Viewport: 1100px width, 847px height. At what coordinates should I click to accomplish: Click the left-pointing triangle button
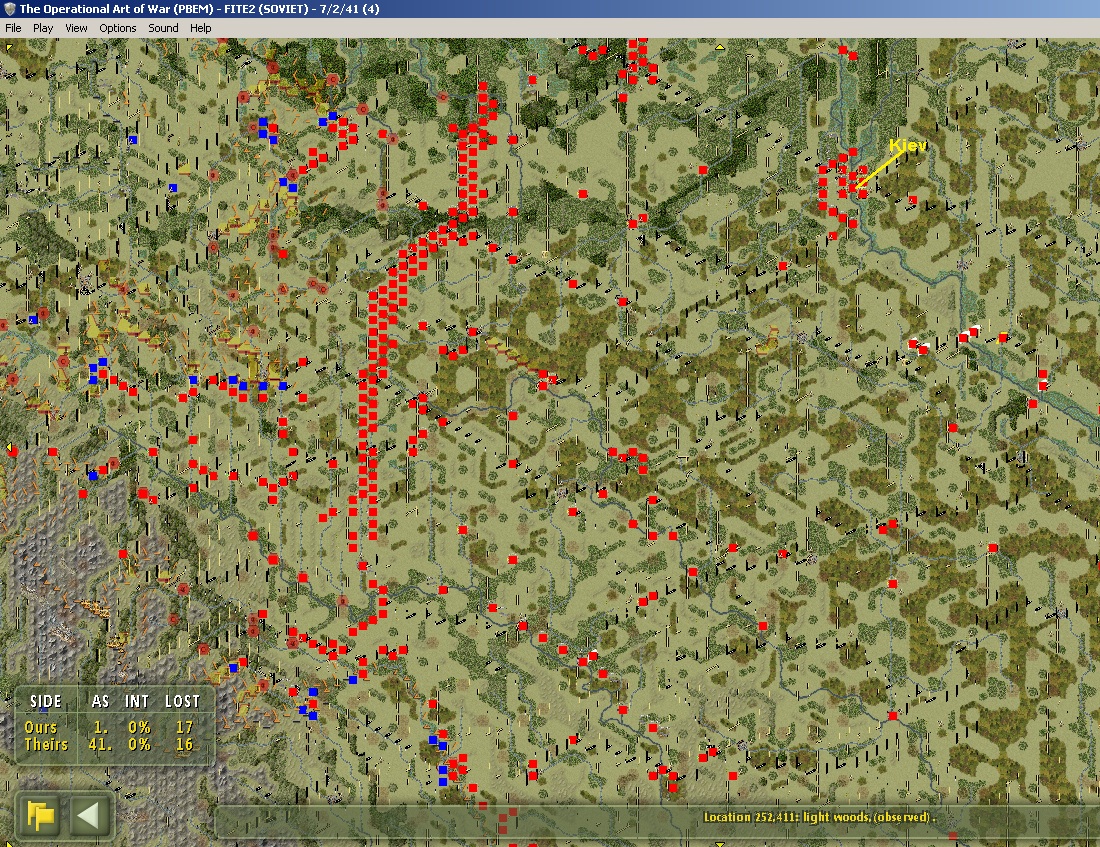click(88, 815)
